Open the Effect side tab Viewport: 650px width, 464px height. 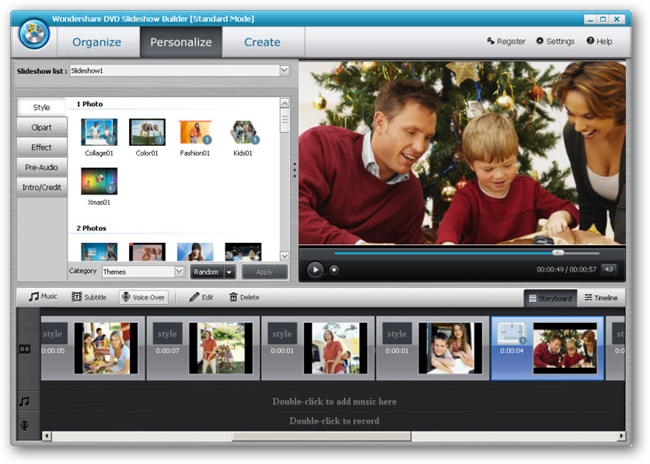(41, 147)
